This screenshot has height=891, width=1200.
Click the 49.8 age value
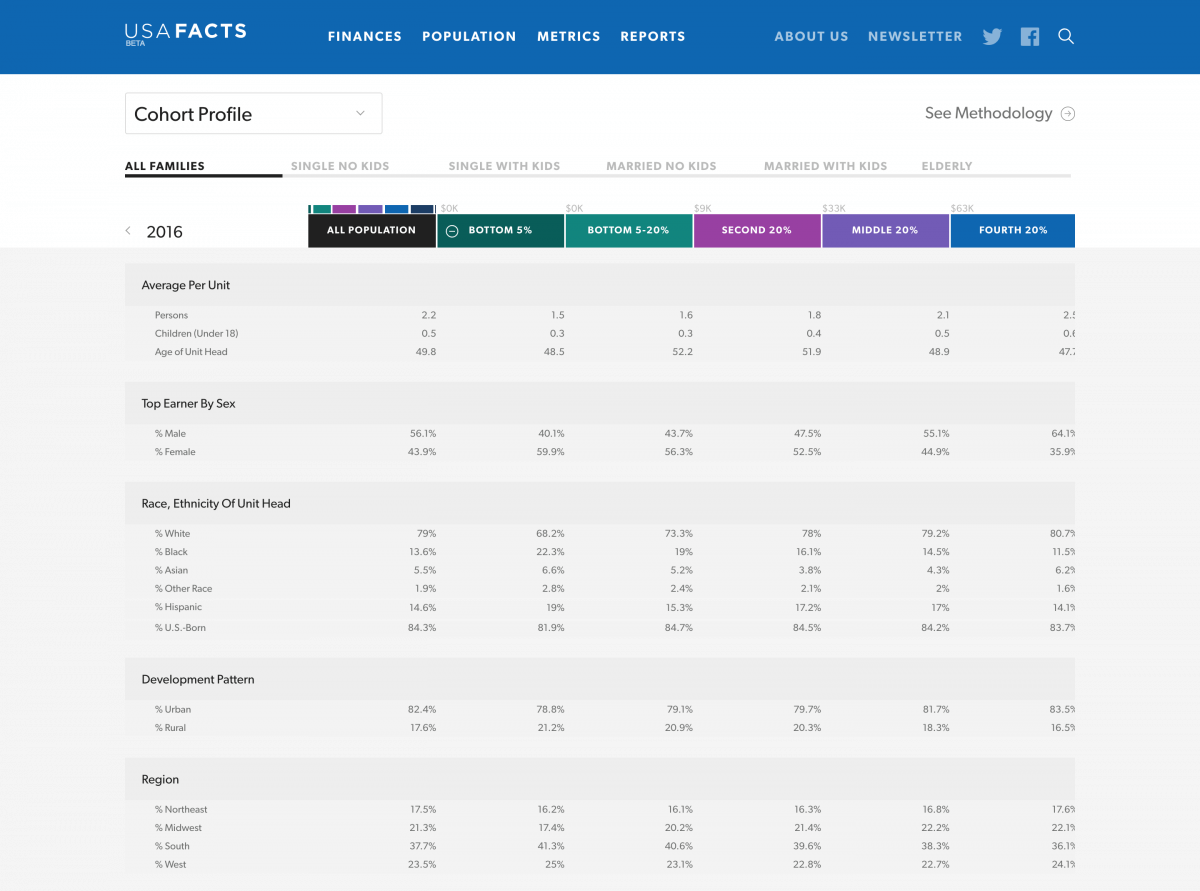tap(426, 352)
